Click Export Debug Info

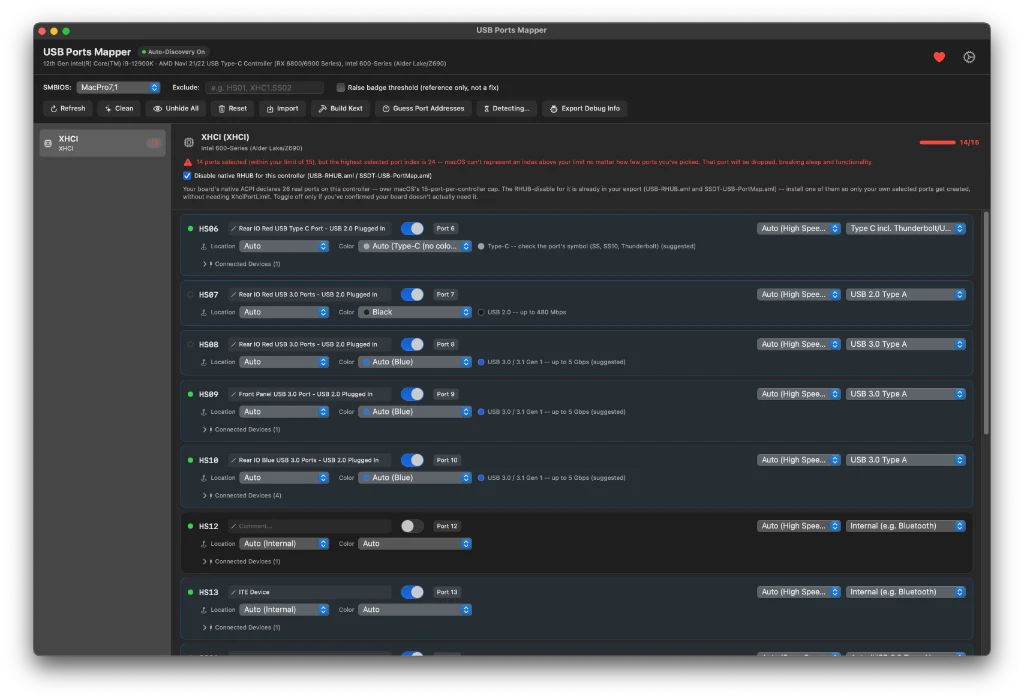tap(584, 108)
